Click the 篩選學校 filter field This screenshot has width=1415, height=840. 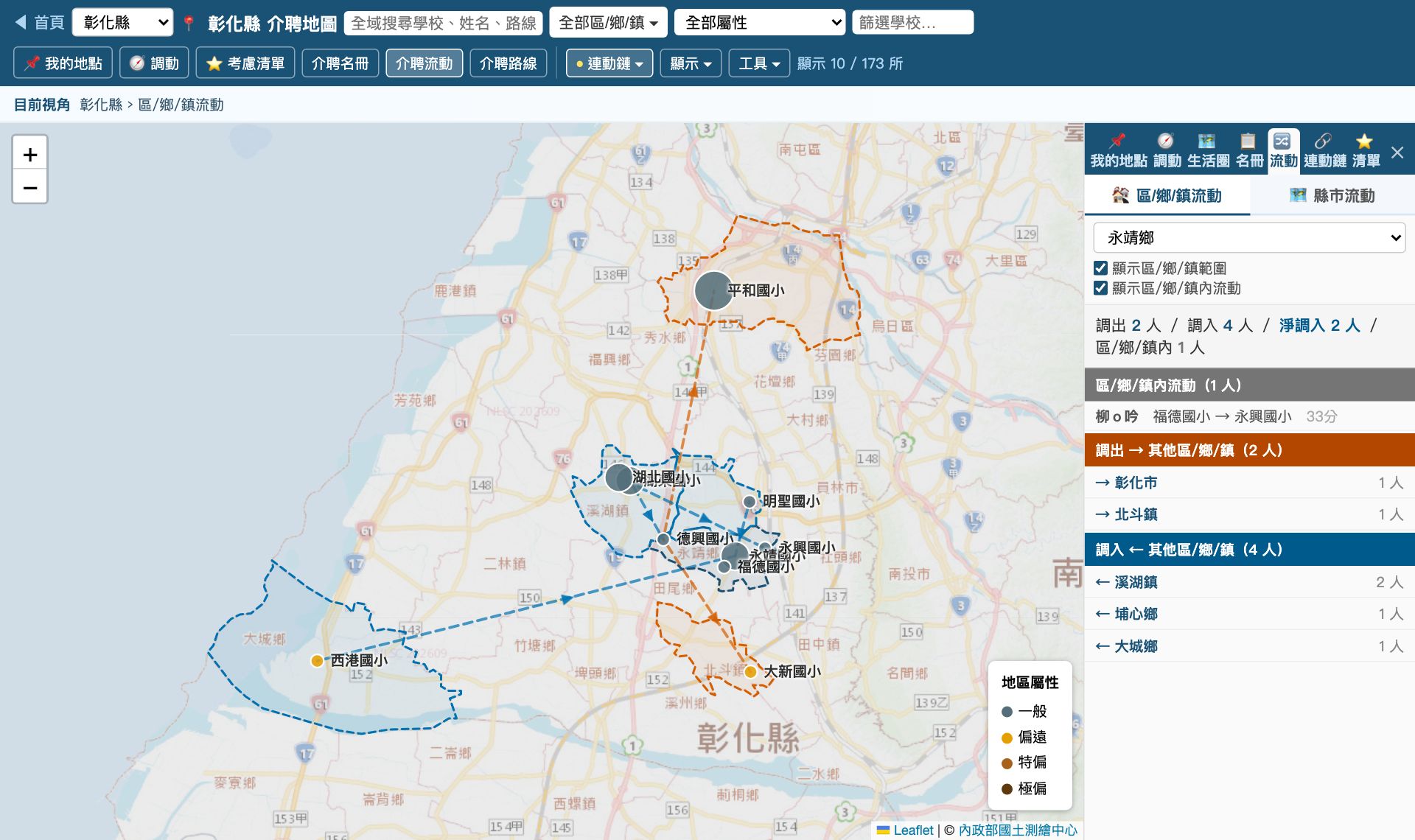[912, 23]
